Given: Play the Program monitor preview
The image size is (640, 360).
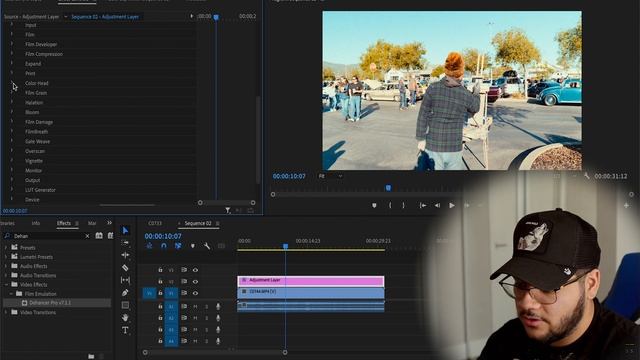Looking at the screenshot, I should click(x=452, y=205).
